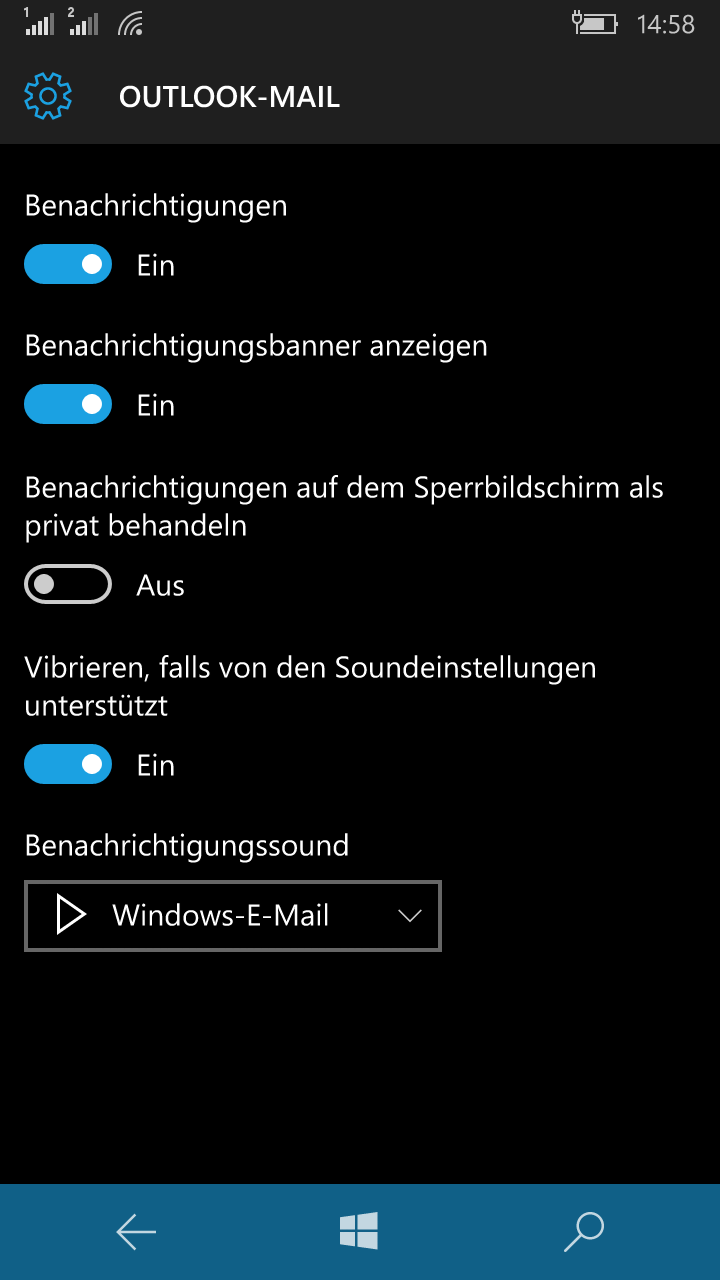Open settings via the gear icon
Viewport: 720px width, 1280px height.
(48, 97)
